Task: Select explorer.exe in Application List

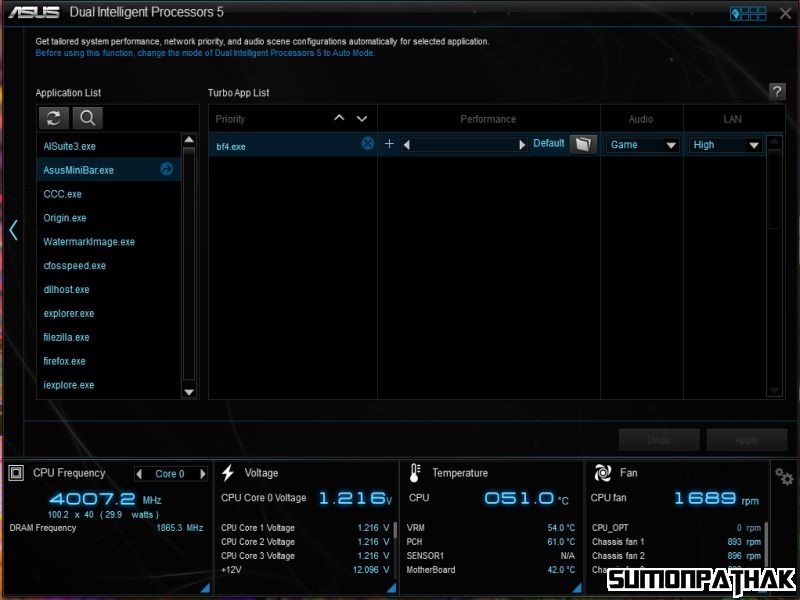Action: click(x=109, y=313)
